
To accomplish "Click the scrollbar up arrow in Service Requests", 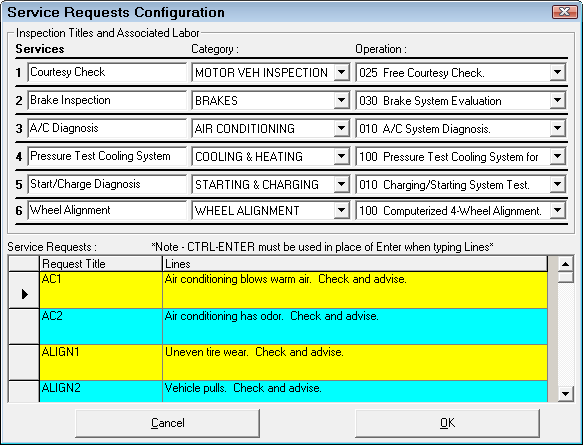I will point(565,264).
